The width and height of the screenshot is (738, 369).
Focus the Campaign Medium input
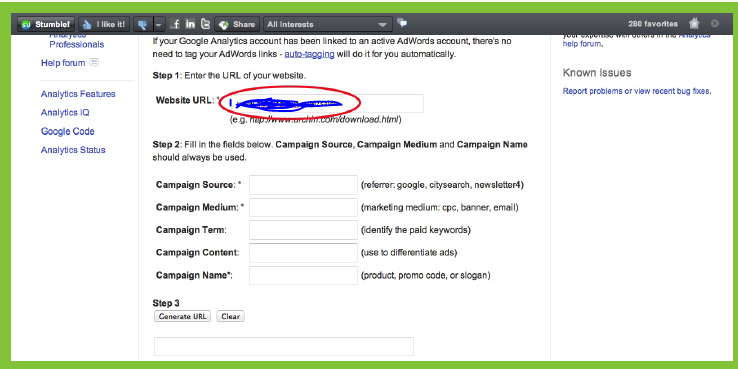coord(303,207)
